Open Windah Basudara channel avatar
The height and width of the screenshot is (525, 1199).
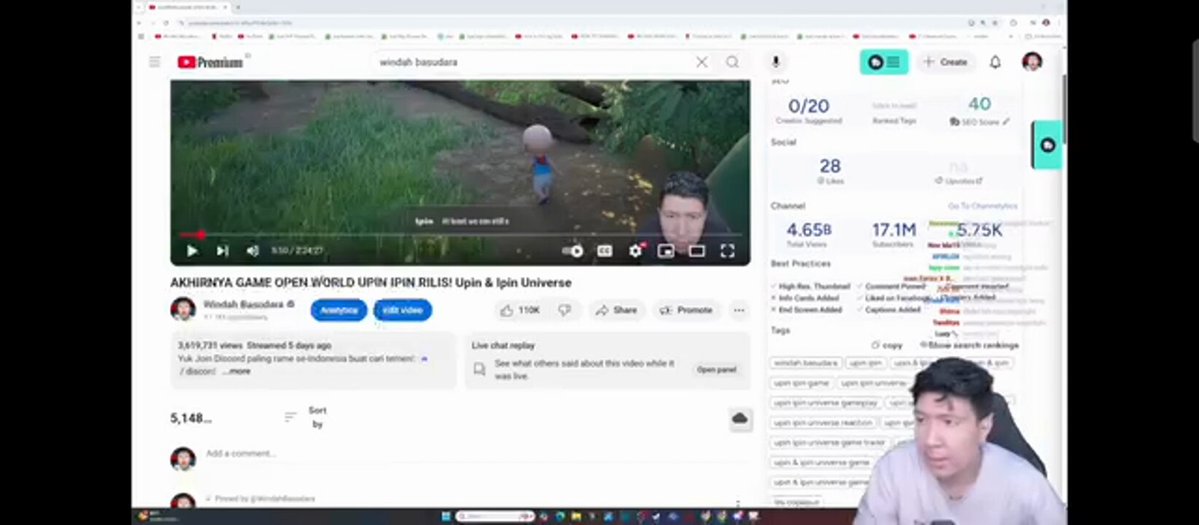(183, 309)
